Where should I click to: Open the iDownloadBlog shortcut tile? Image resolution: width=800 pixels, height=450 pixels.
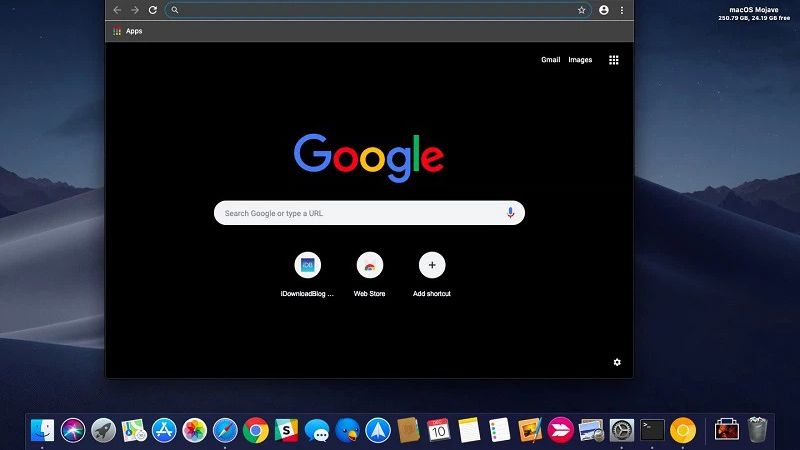[307, 265]
